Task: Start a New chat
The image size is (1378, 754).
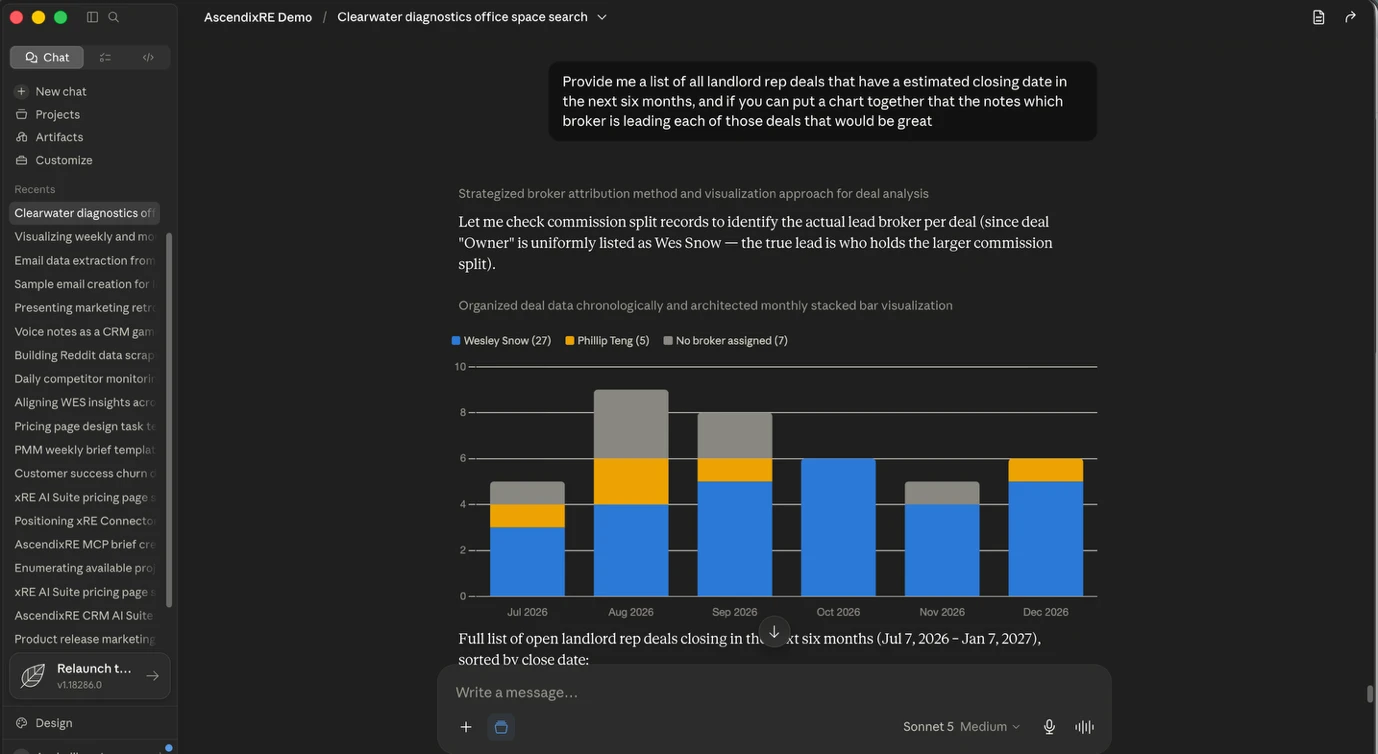Action: point(61,91)
